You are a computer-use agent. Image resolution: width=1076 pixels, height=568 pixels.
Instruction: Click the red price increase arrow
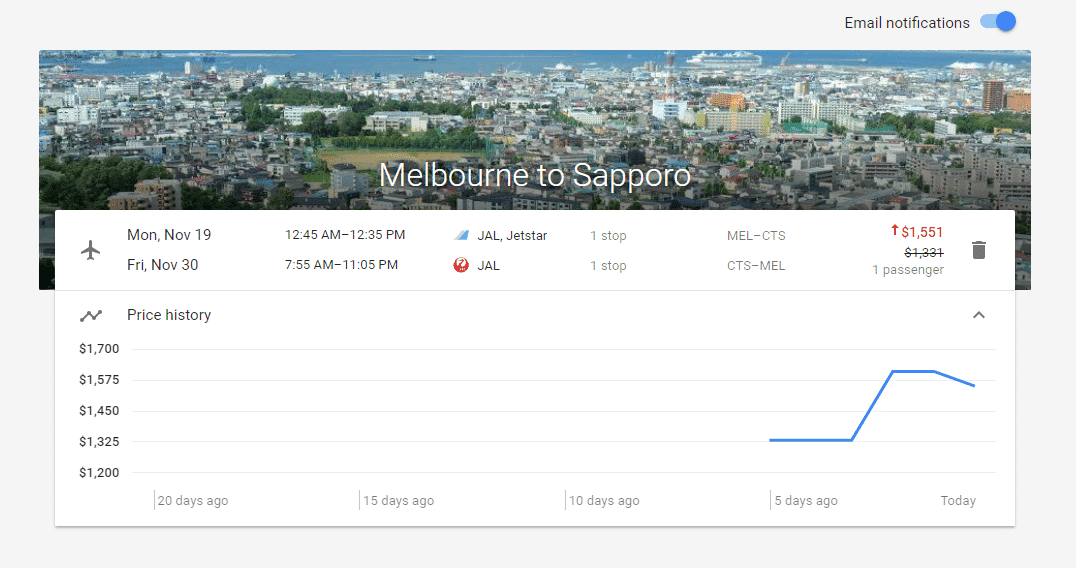895,230
